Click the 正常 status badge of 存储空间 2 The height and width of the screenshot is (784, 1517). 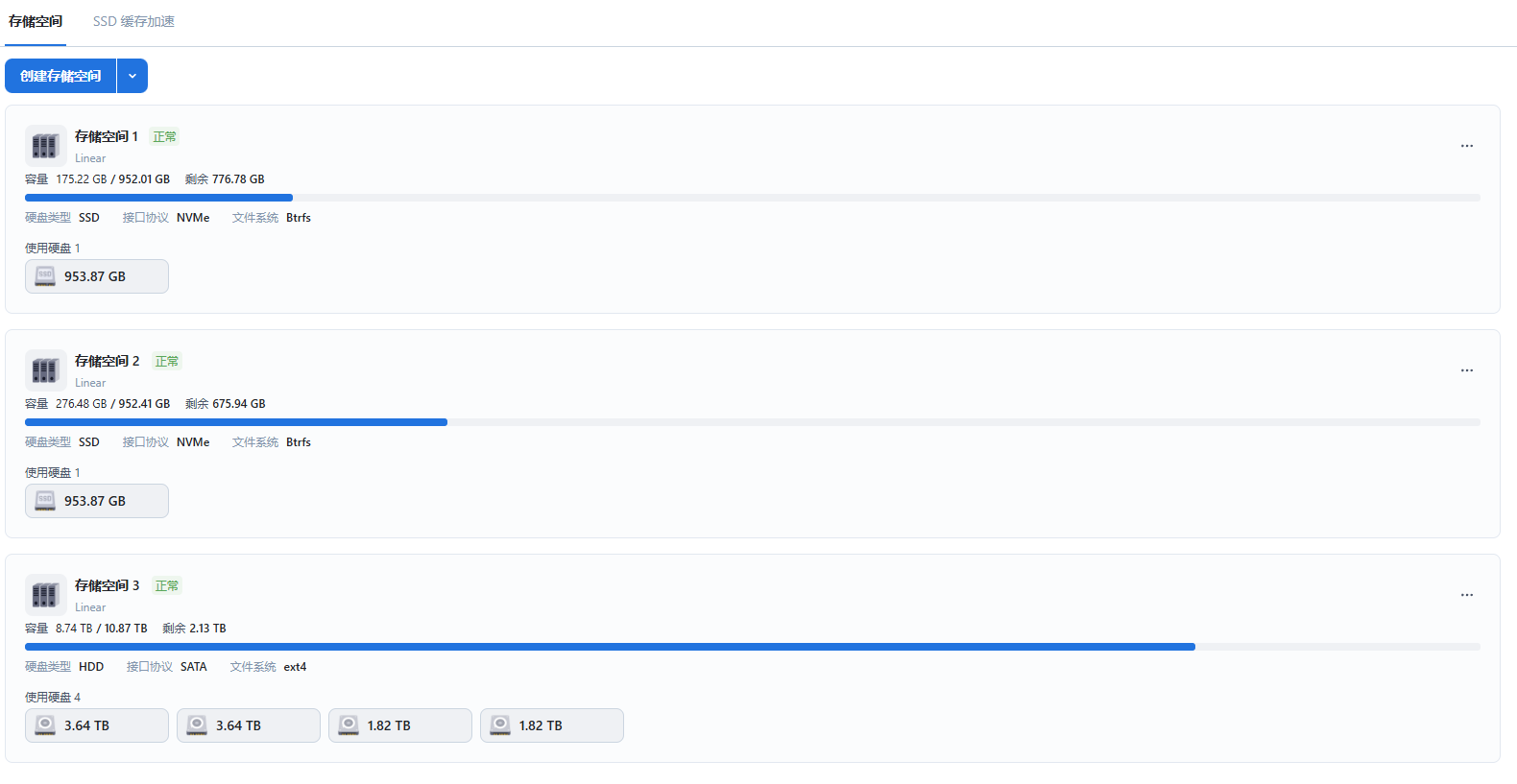tap(167, 362)
